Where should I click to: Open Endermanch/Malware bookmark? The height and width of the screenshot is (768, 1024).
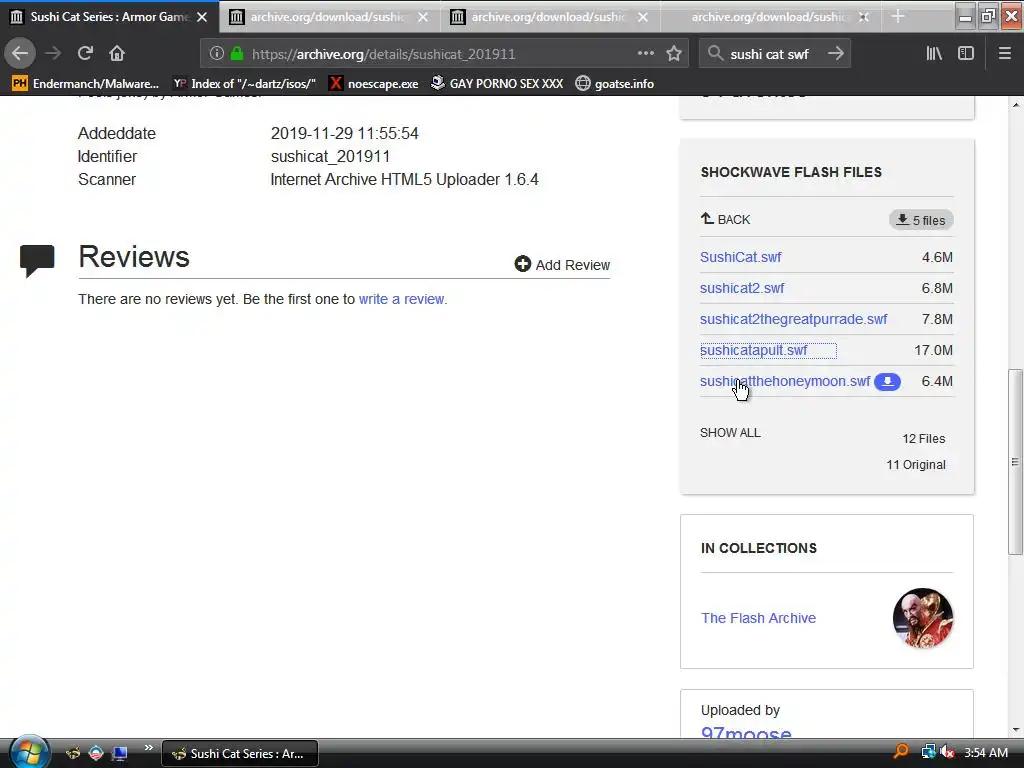click(x=86, y=84)
